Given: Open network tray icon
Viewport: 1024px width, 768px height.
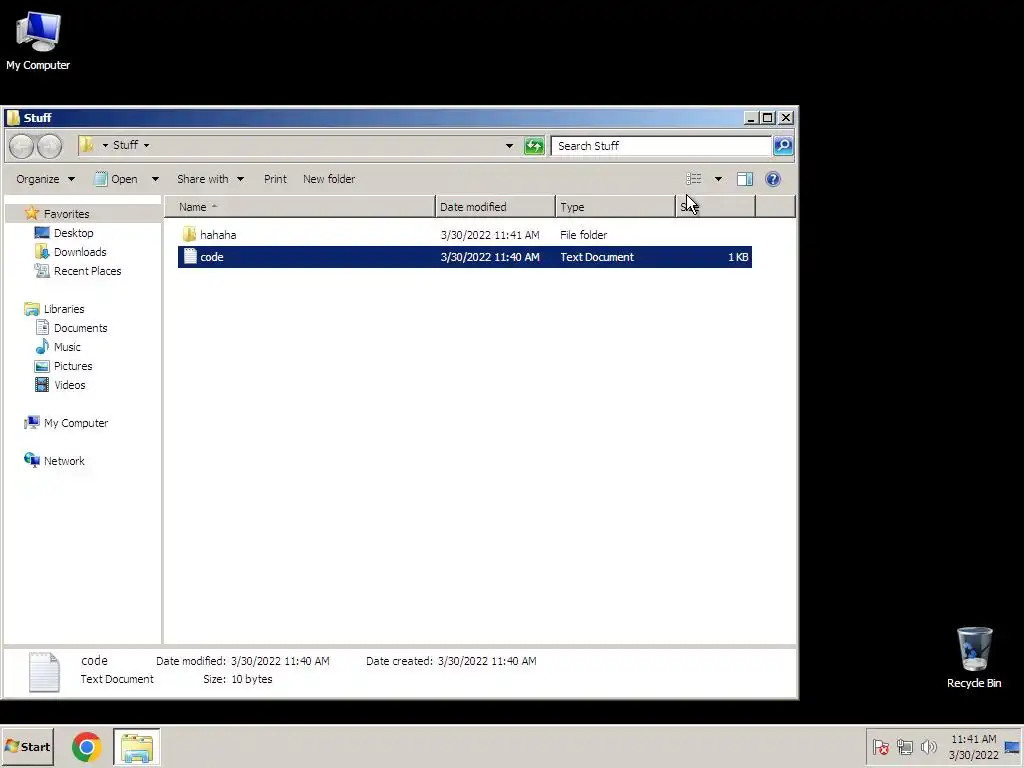Looking at the screenshot, I should [x=904, y=746].
